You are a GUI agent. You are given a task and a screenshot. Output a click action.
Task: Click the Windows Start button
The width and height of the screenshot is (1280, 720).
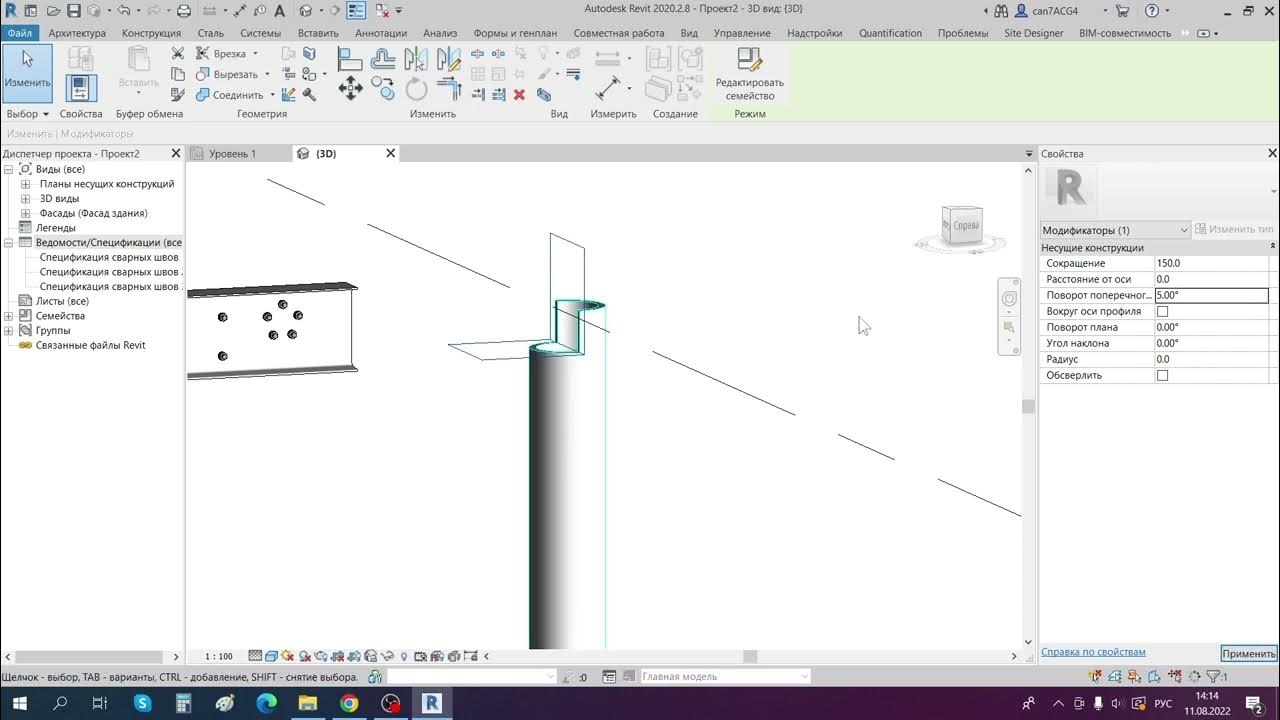(19, 703)
